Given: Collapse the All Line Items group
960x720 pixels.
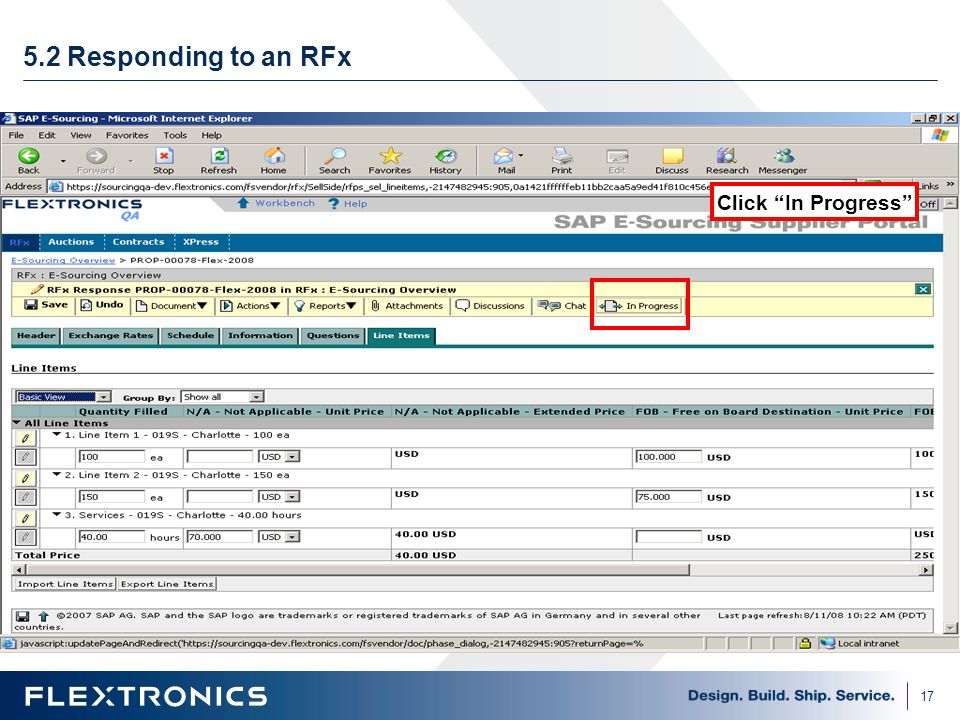Looking at the screenshot, I should (17, 423).
